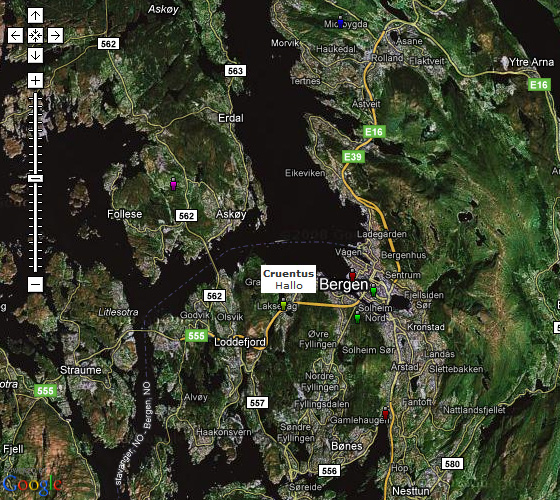Viewport: 560px width, 500px height.
Task: Click the Straume place label
Action: [81, 370]
